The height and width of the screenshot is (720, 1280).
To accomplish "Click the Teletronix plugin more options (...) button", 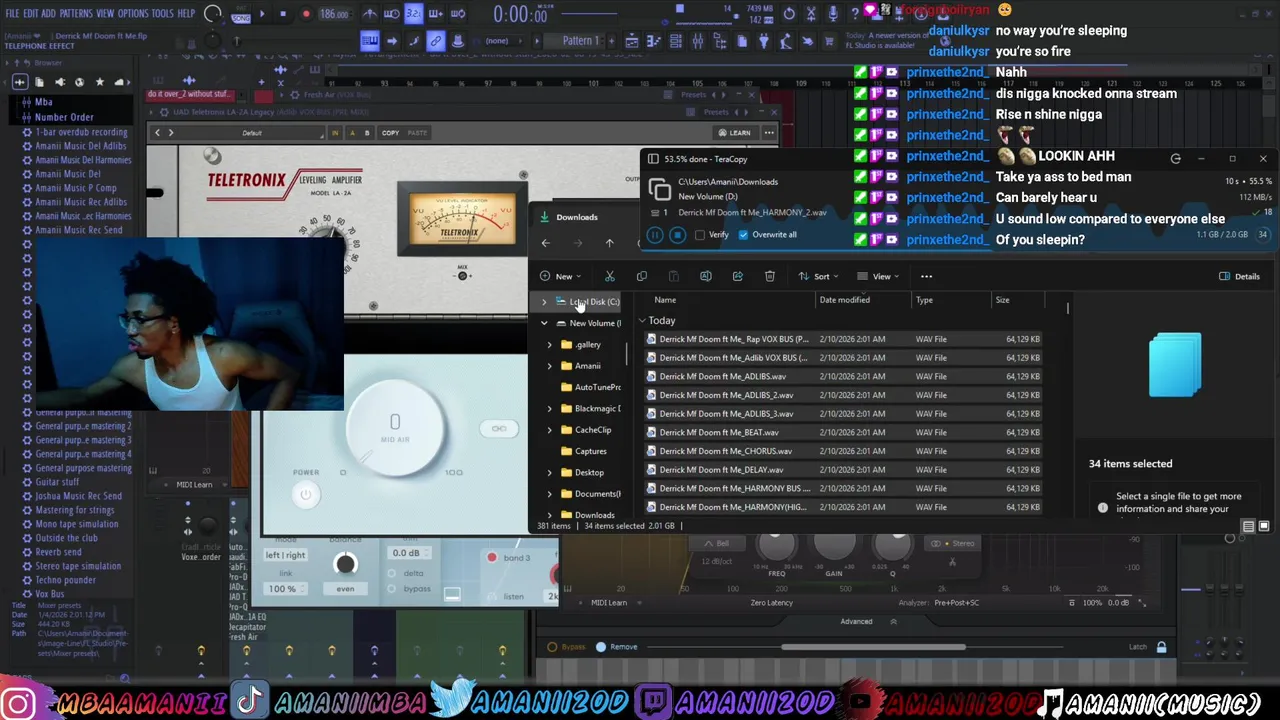I will [x=769, y=133].
